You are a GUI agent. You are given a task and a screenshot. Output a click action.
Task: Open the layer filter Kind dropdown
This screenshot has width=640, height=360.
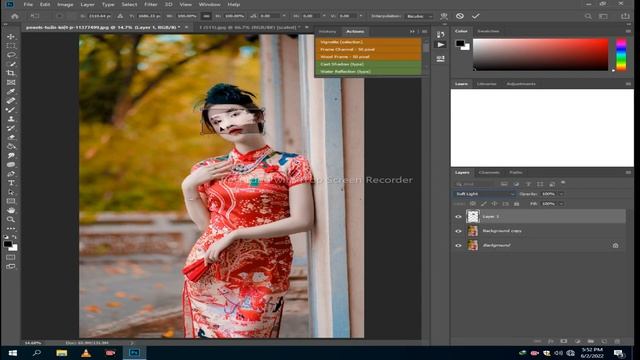[x=475, y=184]
